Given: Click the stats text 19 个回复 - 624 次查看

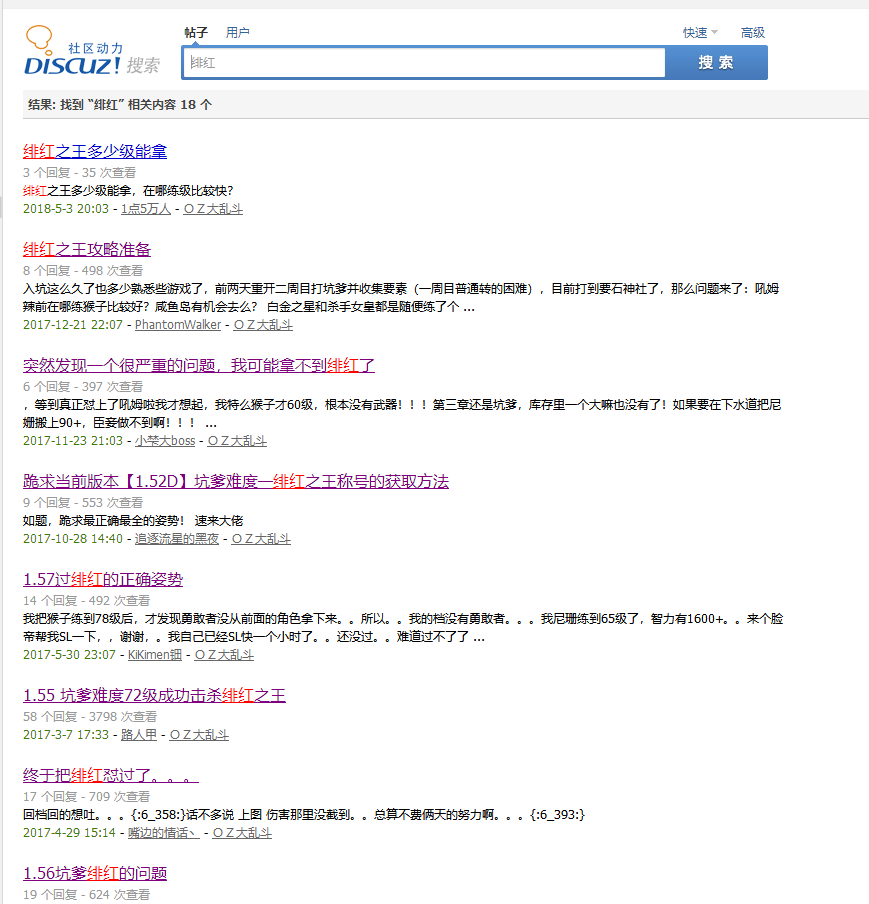Looking at the screenshot, I should (86, 895).
